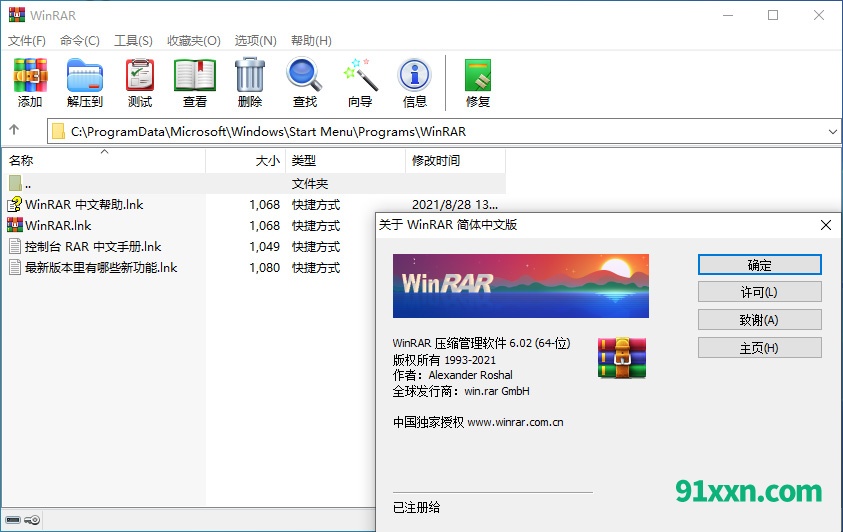Image resolution: width=843 pixels, height=532 pixels.
Task: Click the Delete (删除) trash icon
Action: point(250,76)
